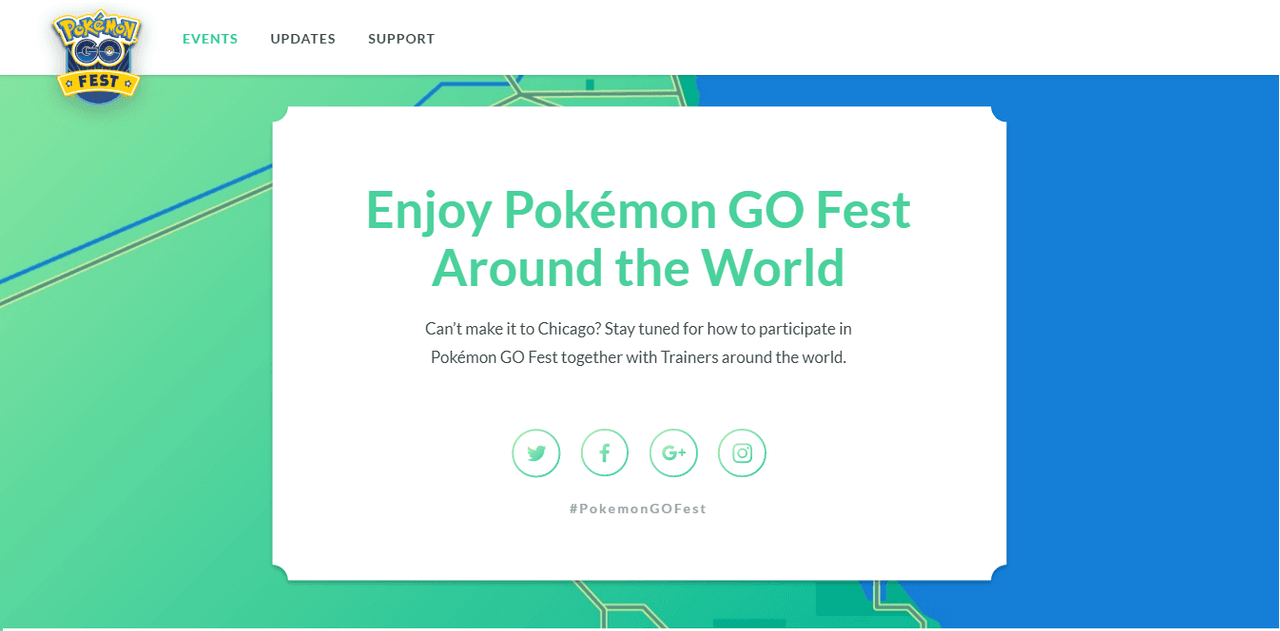Click the #PokemonGOFest hashtag text
The height and width of the screenshot is (631, 1280).
click(x=638, y=508)
